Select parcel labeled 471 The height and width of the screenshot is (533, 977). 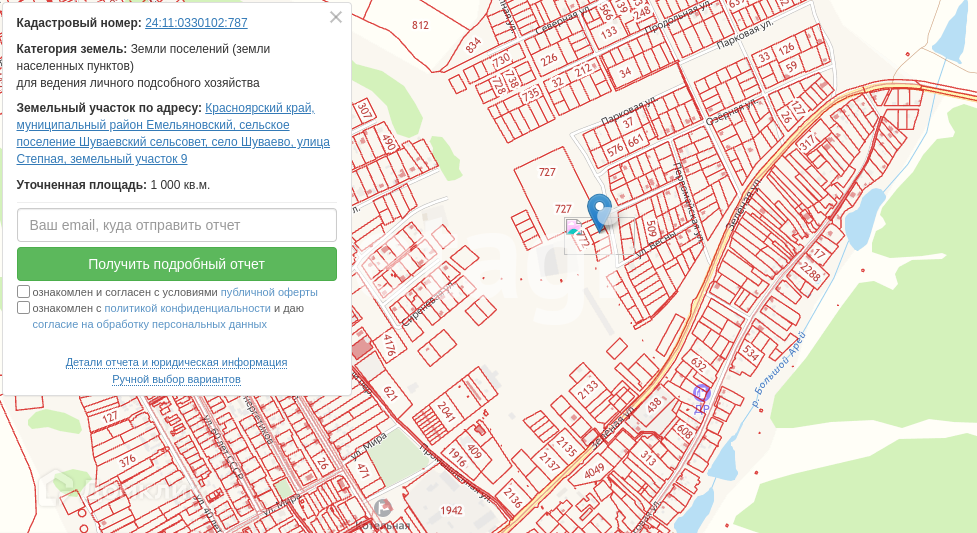tap(364, 471)
